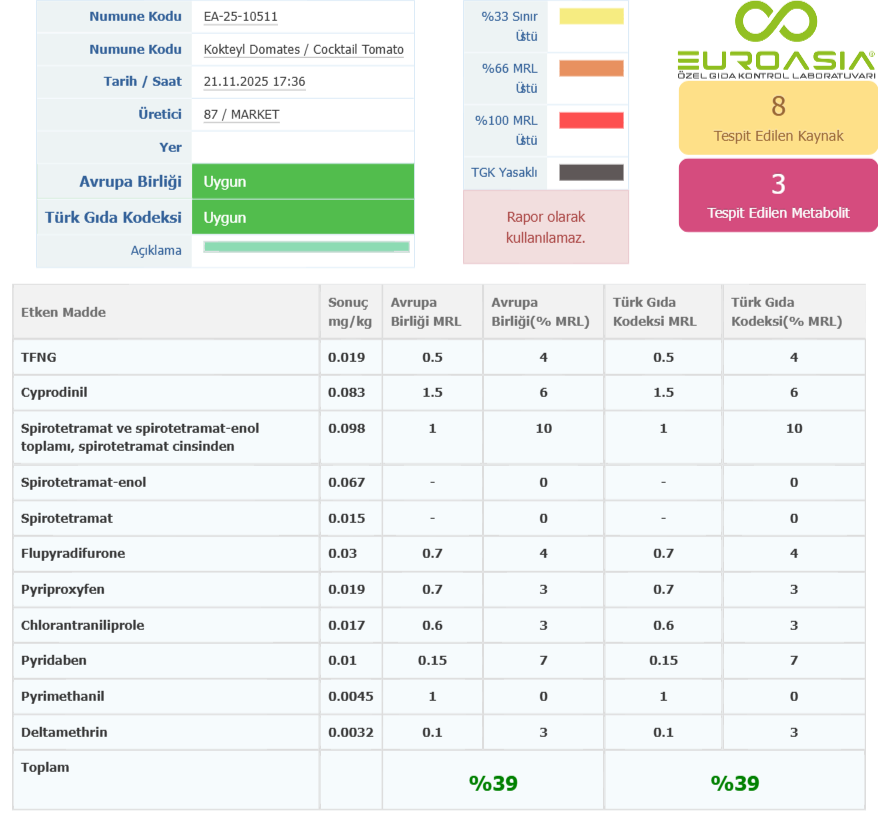
Task: Click the Kokteyl Domates sample name field
Action: click(x=303, y=50)
